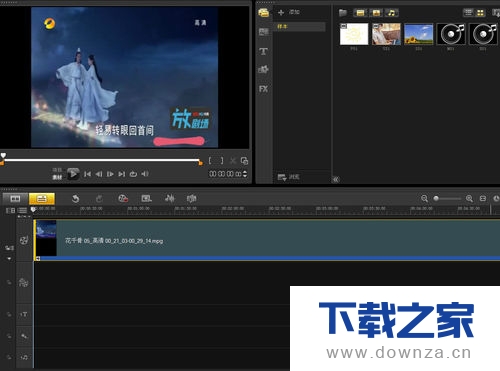This screenshot has width=500, height=371.
Task: Toggle show videos filter in library
Action: click(x=360, y=13)
